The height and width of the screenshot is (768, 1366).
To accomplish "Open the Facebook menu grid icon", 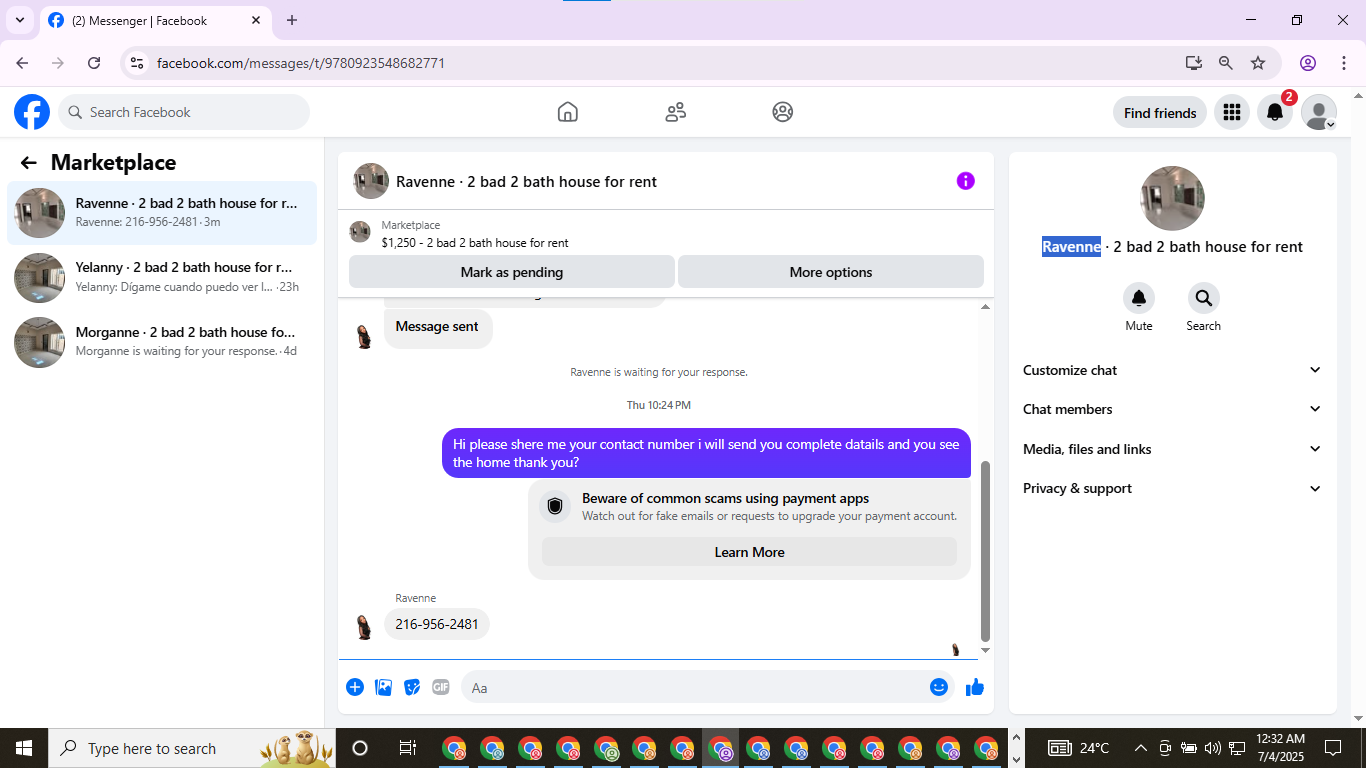I will [1232, 112].
